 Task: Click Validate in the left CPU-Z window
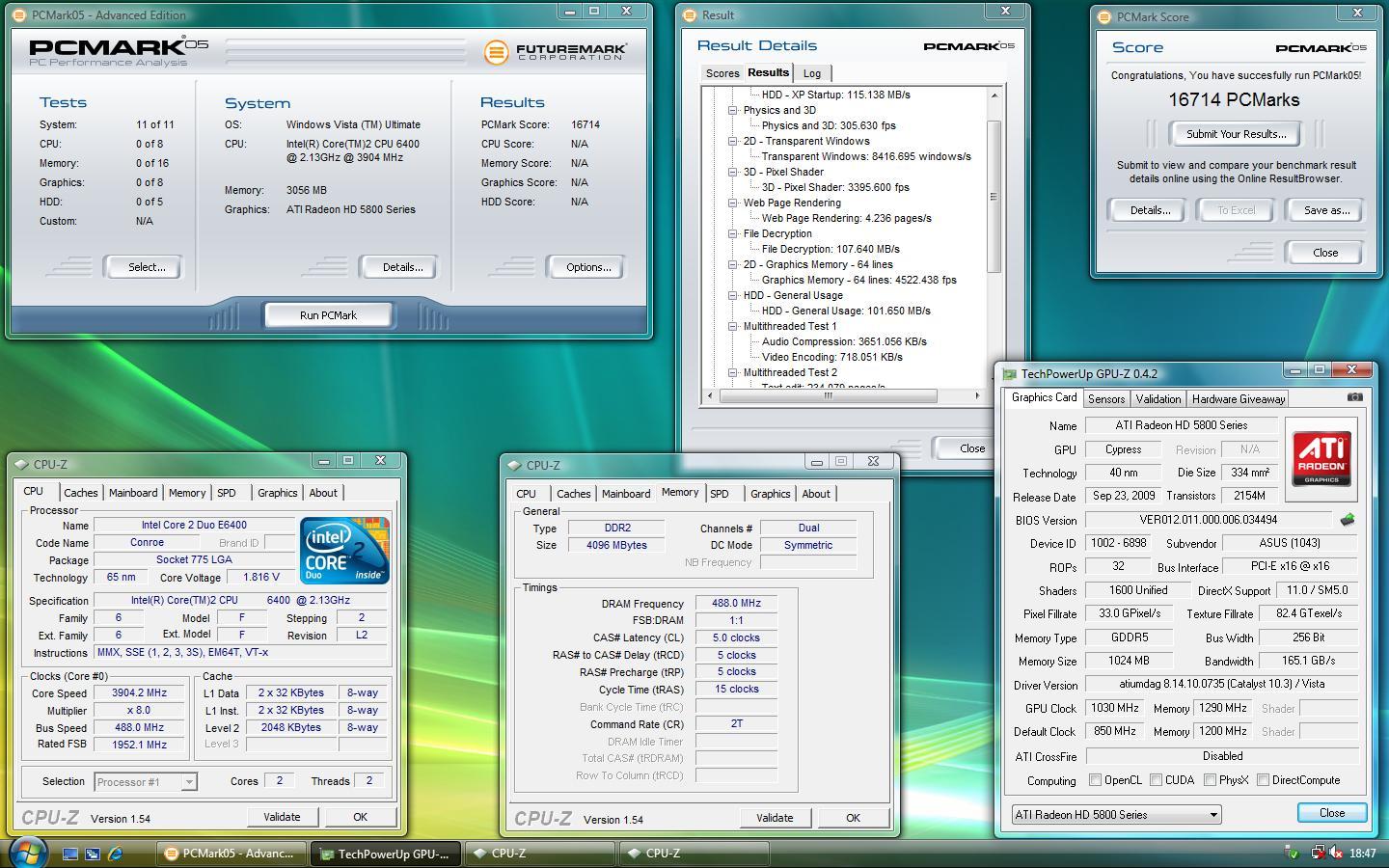[282, 817]
